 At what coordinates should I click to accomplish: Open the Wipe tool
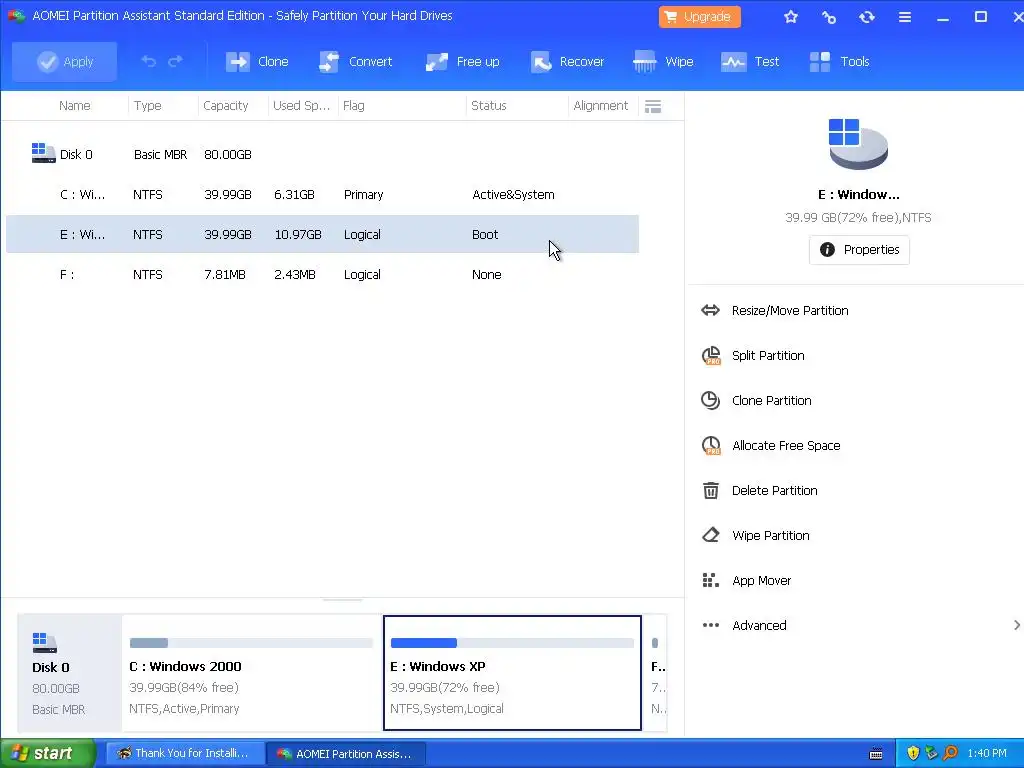click(663, 61)
